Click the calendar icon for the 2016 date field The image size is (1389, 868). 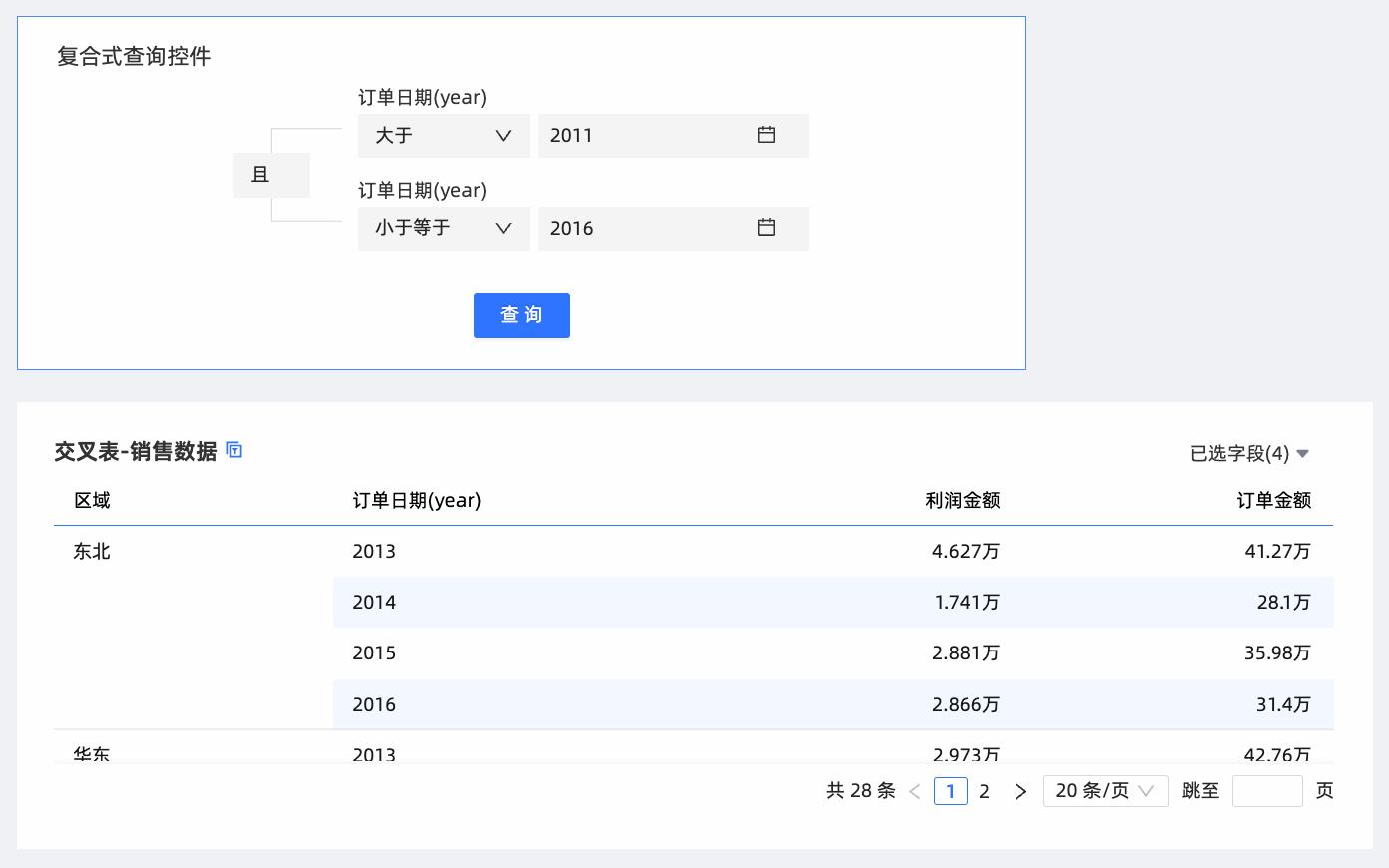pos(766,228)
